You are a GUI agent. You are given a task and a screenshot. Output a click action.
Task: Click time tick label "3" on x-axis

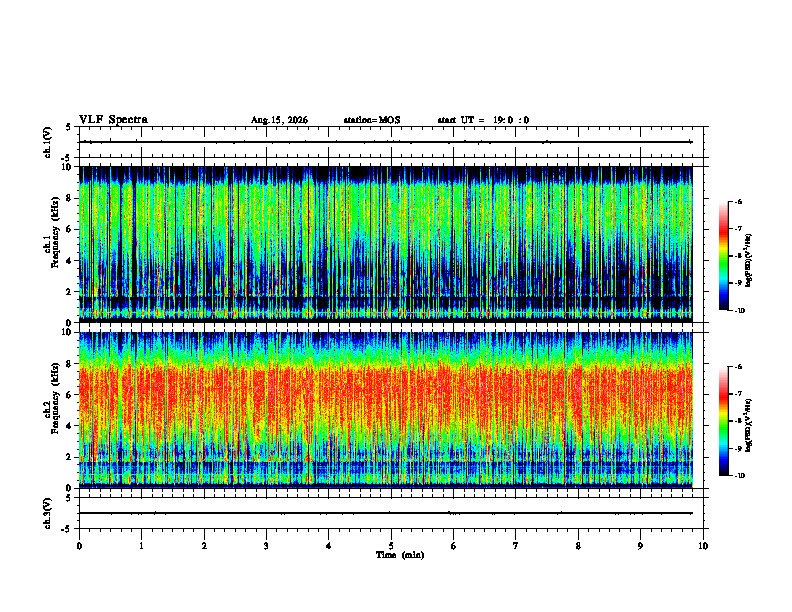(266, 546)
